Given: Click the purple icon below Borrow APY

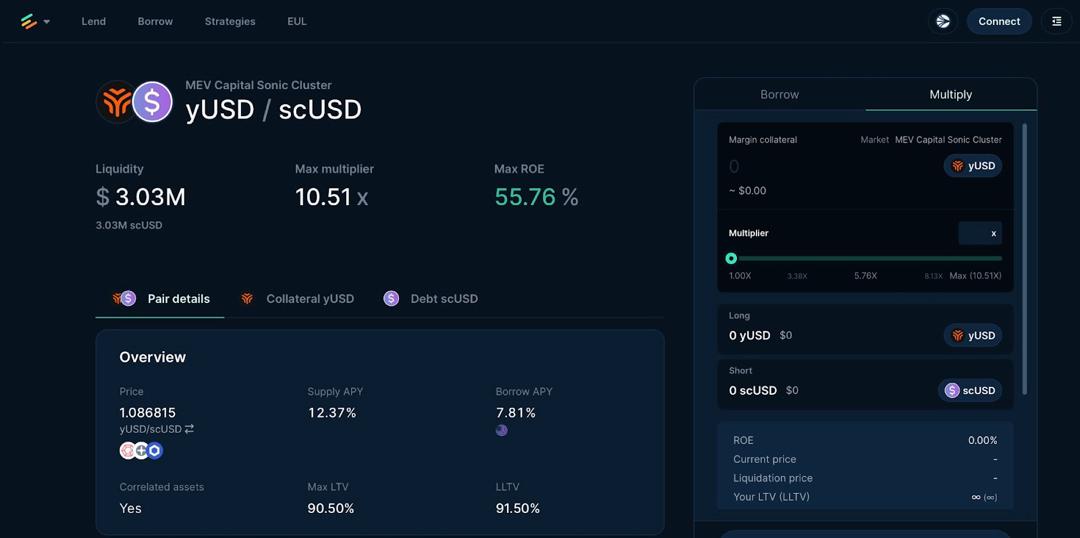Looking at the screenshot, I should [501, 431].
